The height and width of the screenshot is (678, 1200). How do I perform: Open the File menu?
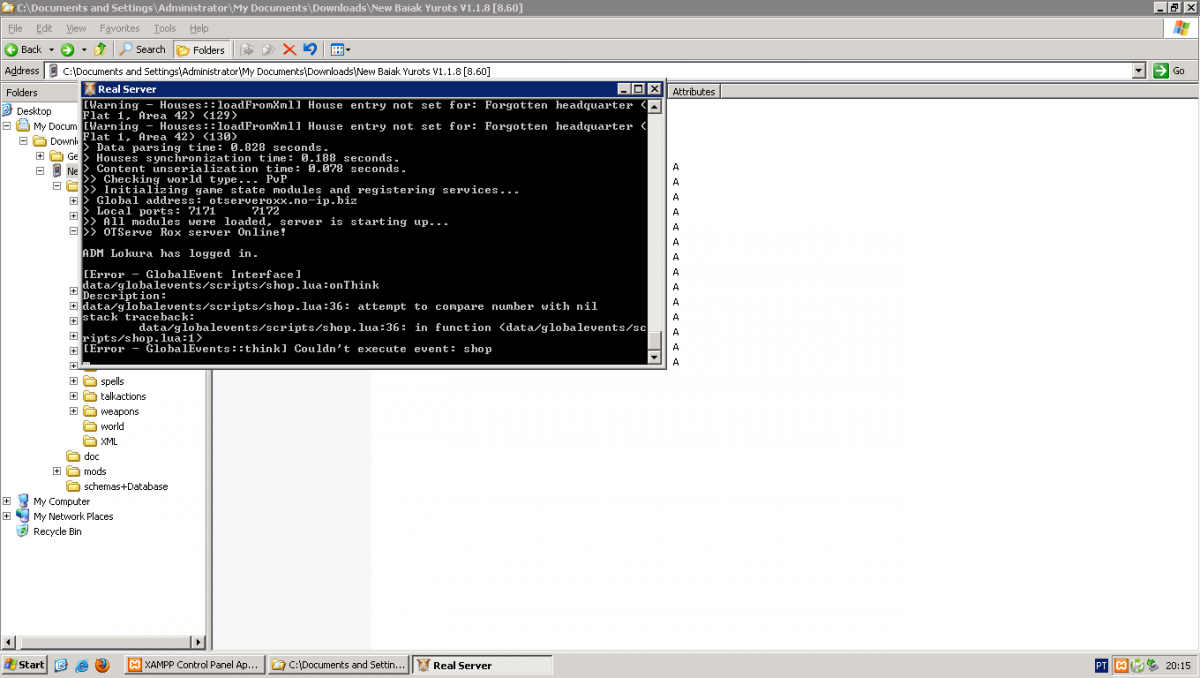pos(15,28)
